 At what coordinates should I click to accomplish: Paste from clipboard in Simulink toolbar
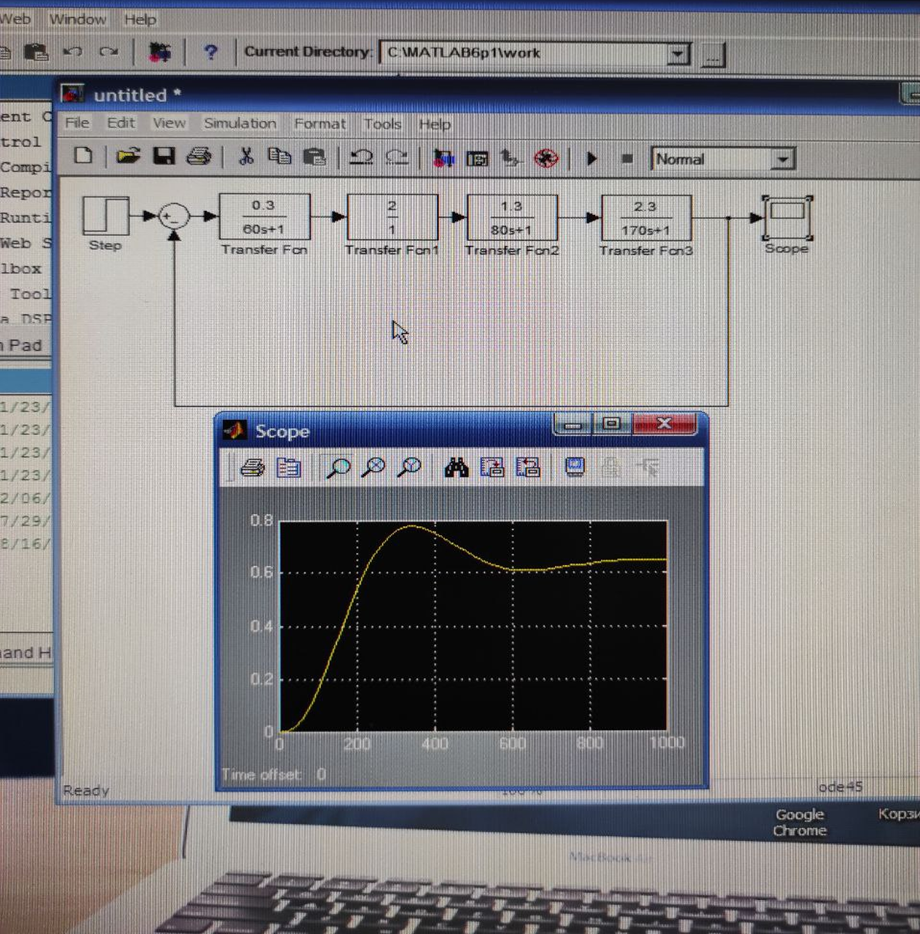click(315, 158)
